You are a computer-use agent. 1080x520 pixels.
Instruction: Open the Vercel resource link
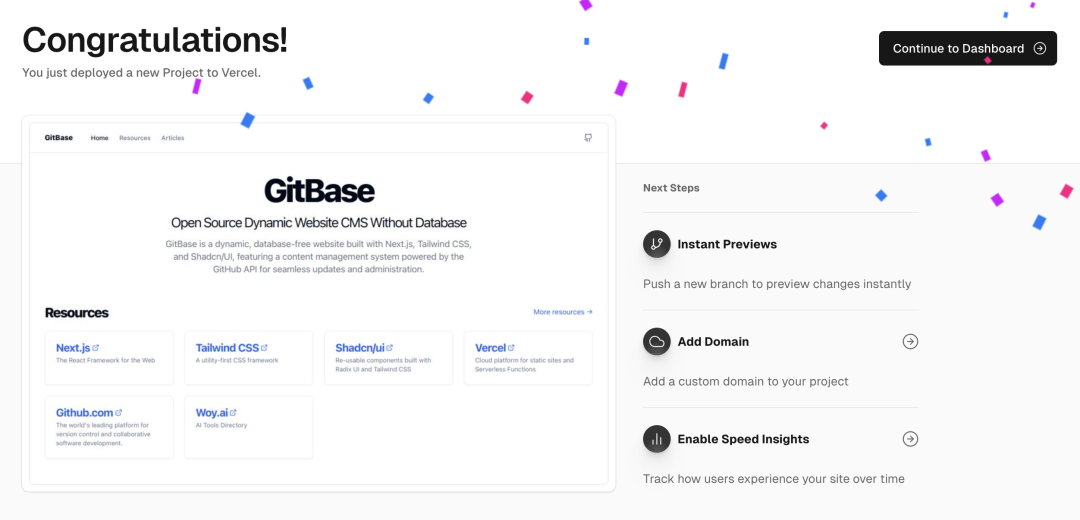coord(490,348)
